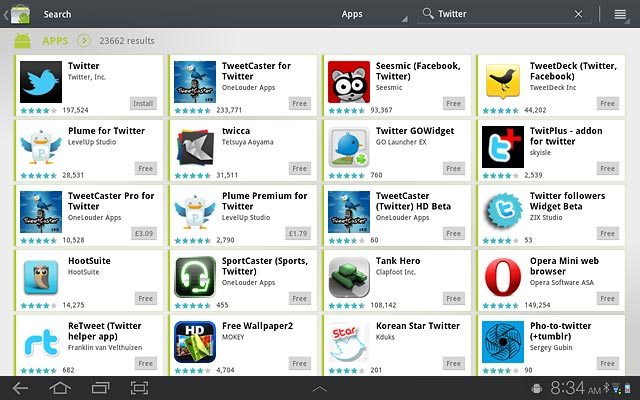Tap the Seesmic raccoon icon
This screenshot has height=400, width=640.
coord(349,82)
